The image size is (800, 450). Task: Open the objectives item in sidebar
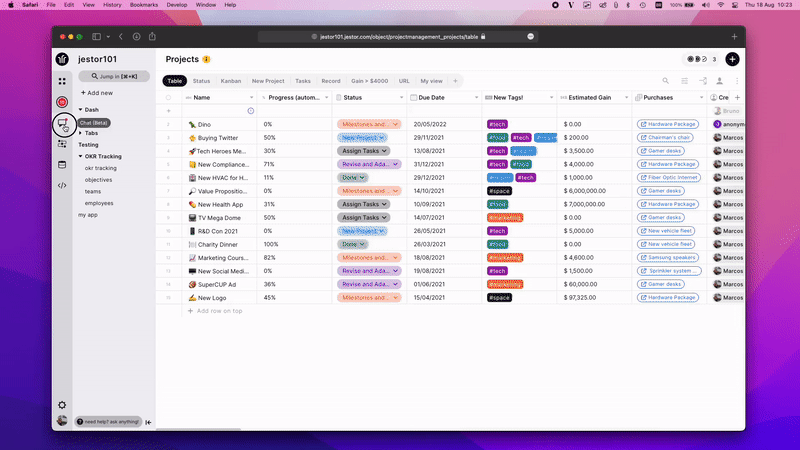coord(98,180)
